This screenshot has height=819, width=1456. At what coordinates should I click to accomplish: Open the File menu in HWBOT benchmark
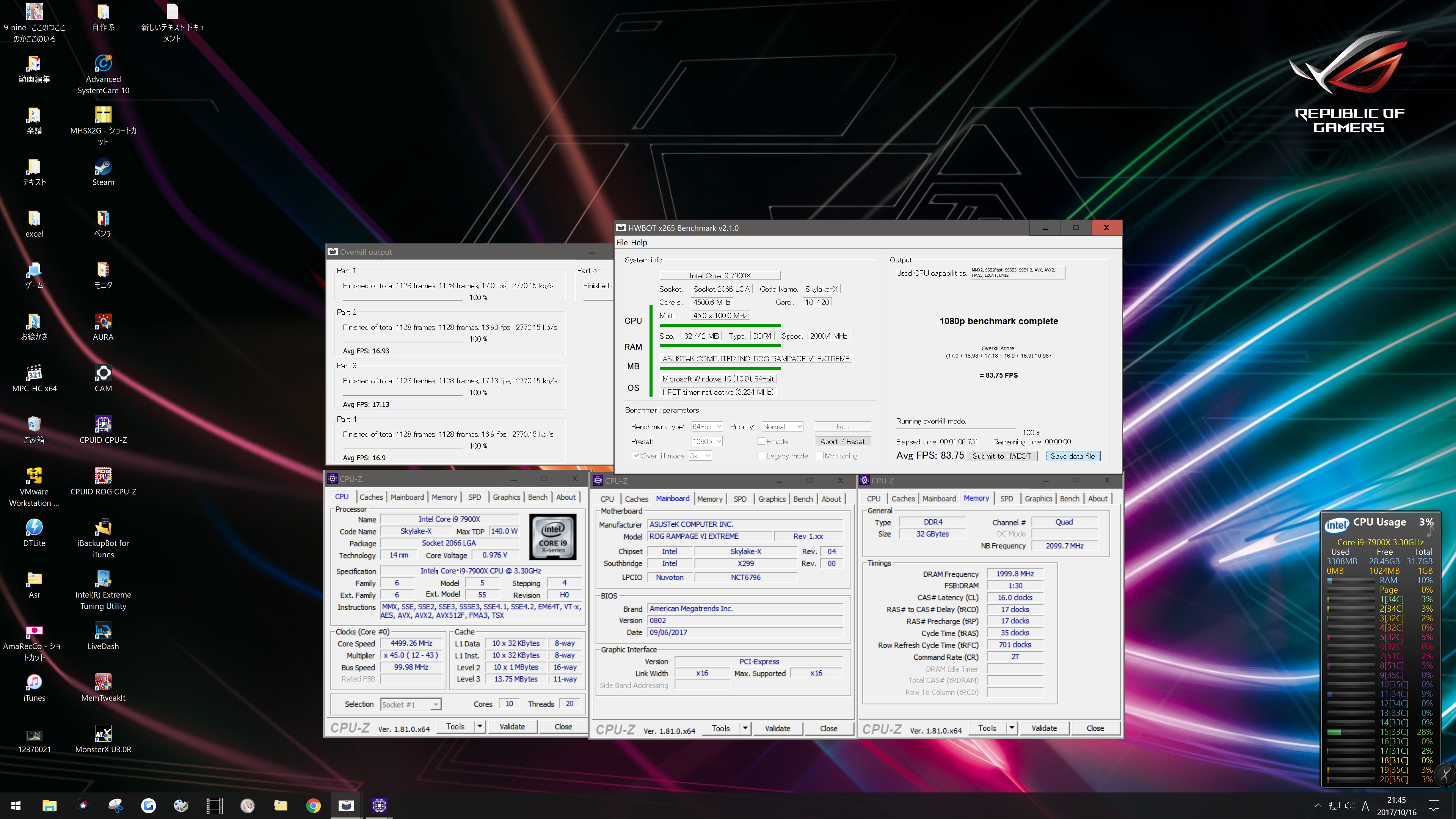[x=622, y=243]
